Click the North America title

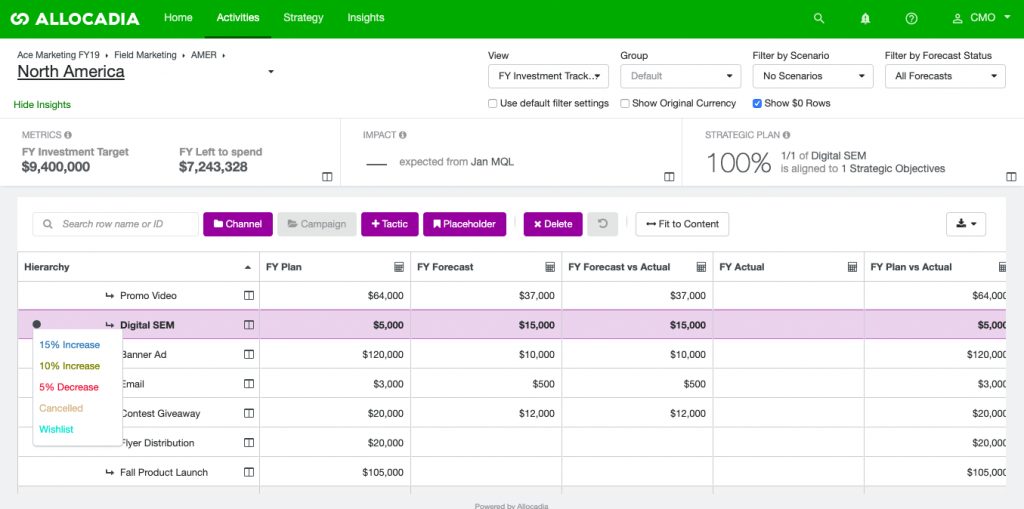point(71,72)
